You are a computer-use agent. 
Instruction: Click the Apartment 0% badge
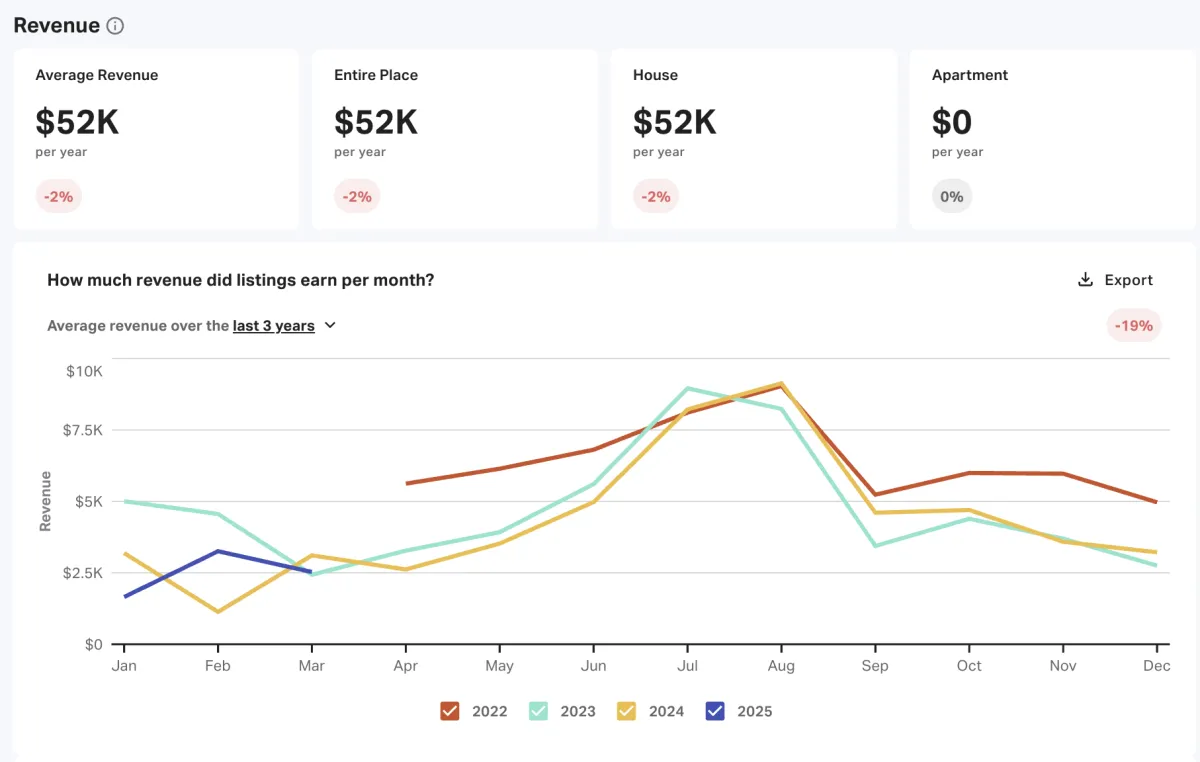[x=951, y=196]
